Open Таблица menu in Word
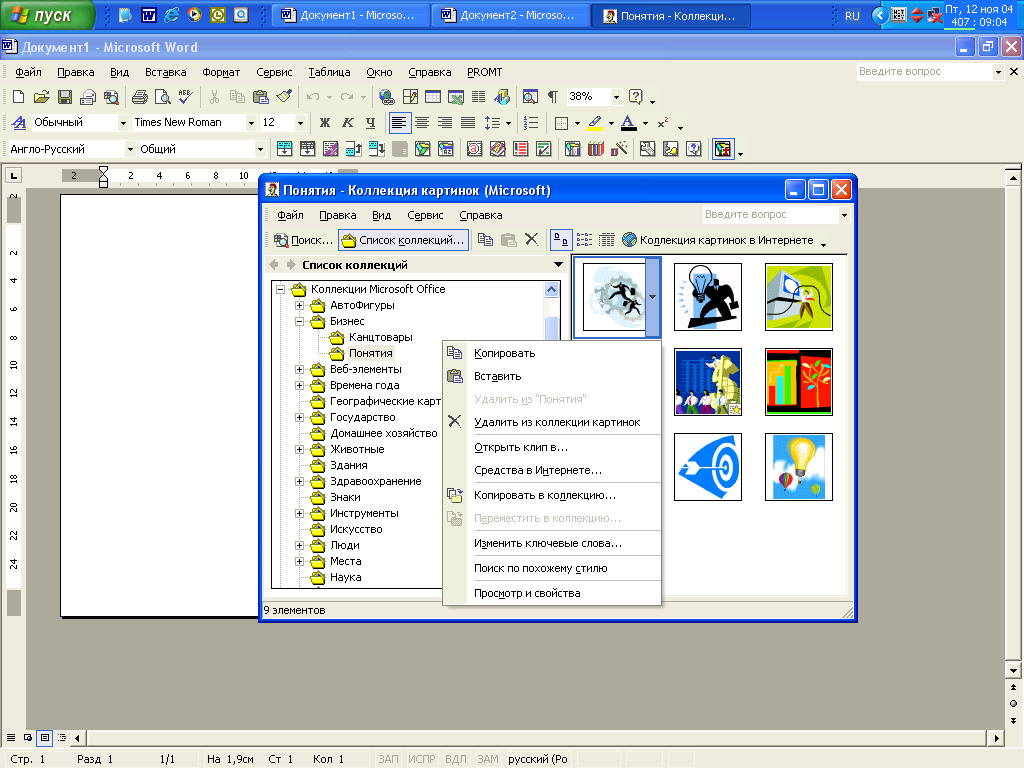Screen dimensions: 1024x768 (x=329, y=72)
